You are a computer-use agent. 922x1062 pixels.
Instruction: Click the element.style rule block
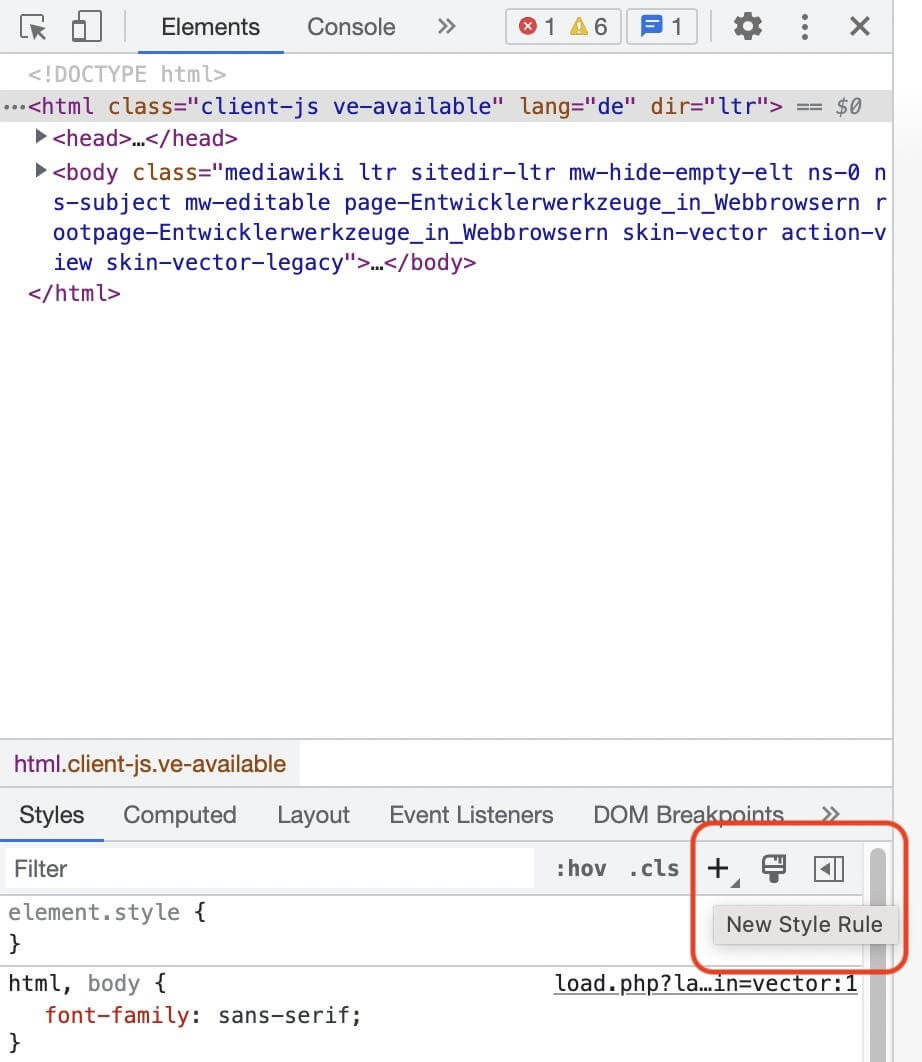[x=431, y=929]
